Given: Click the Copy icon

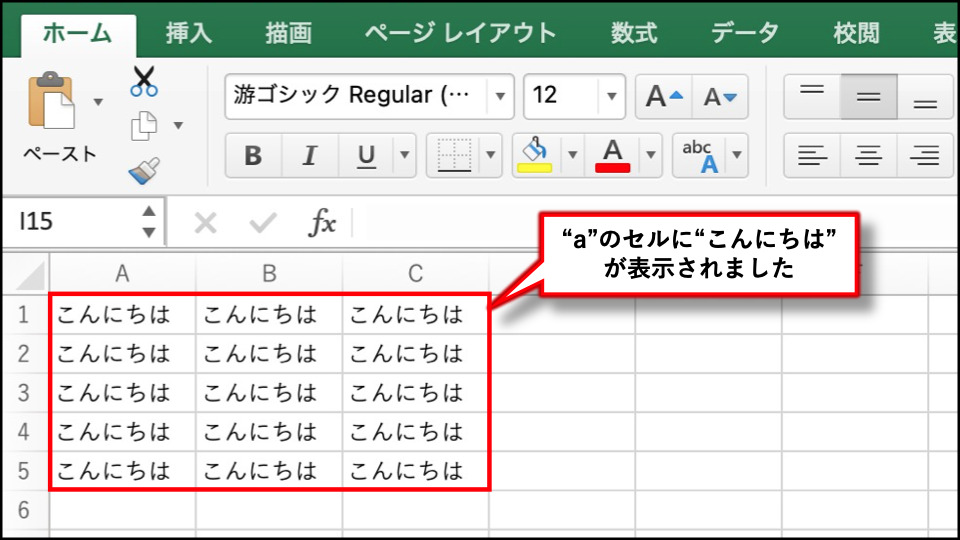Looking at the screenshot, I should click(144, 126).
